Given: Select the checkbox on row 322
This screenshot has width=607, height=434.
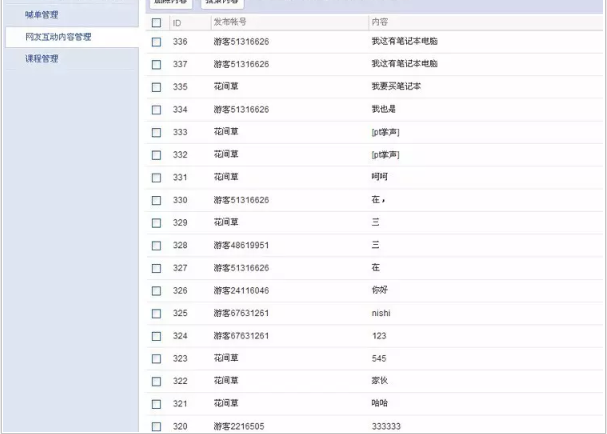Looking at the screenshot, I should point(156,381).
